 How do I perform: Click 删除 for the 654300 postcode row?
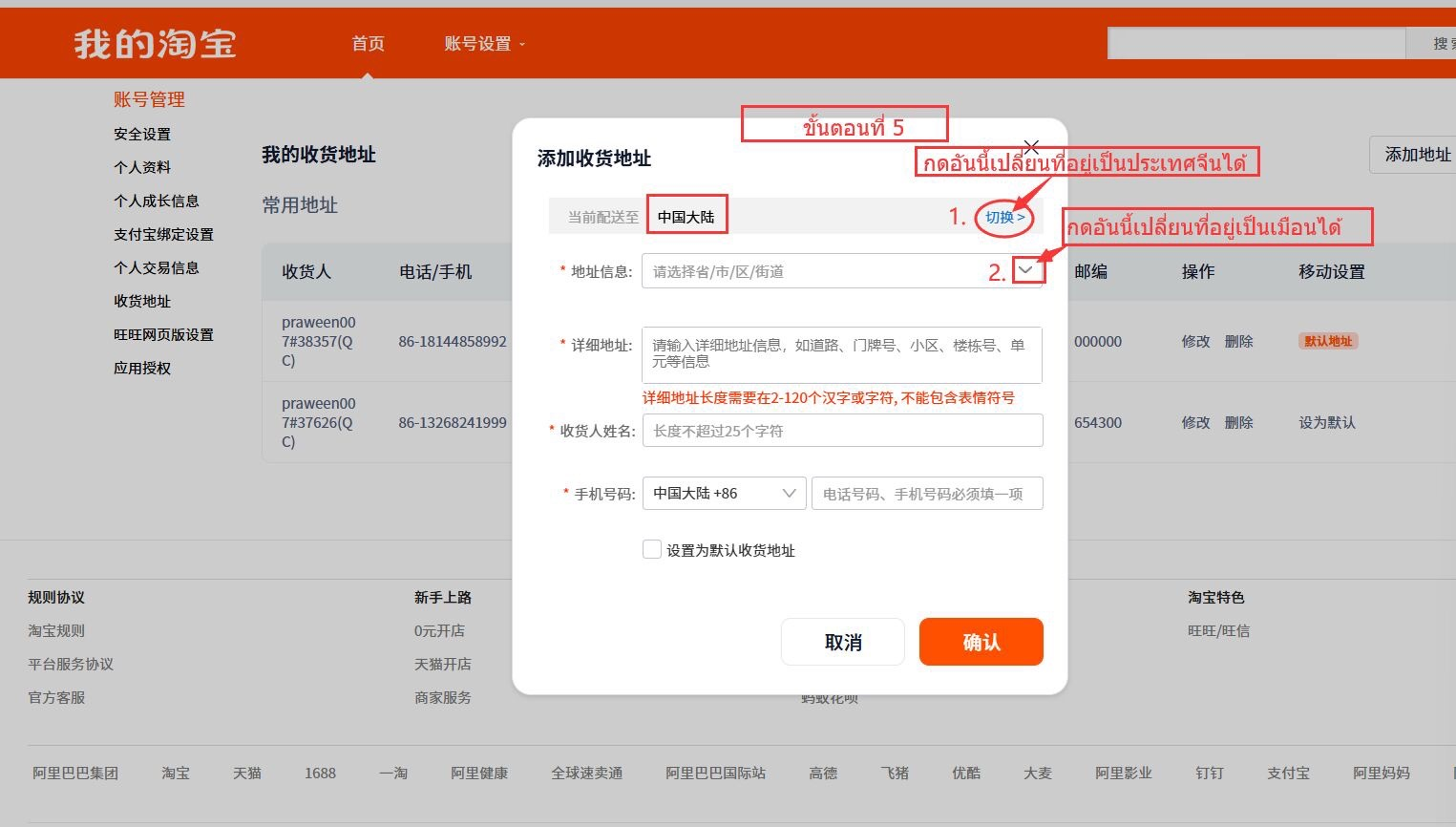(x=1238, y=423)
